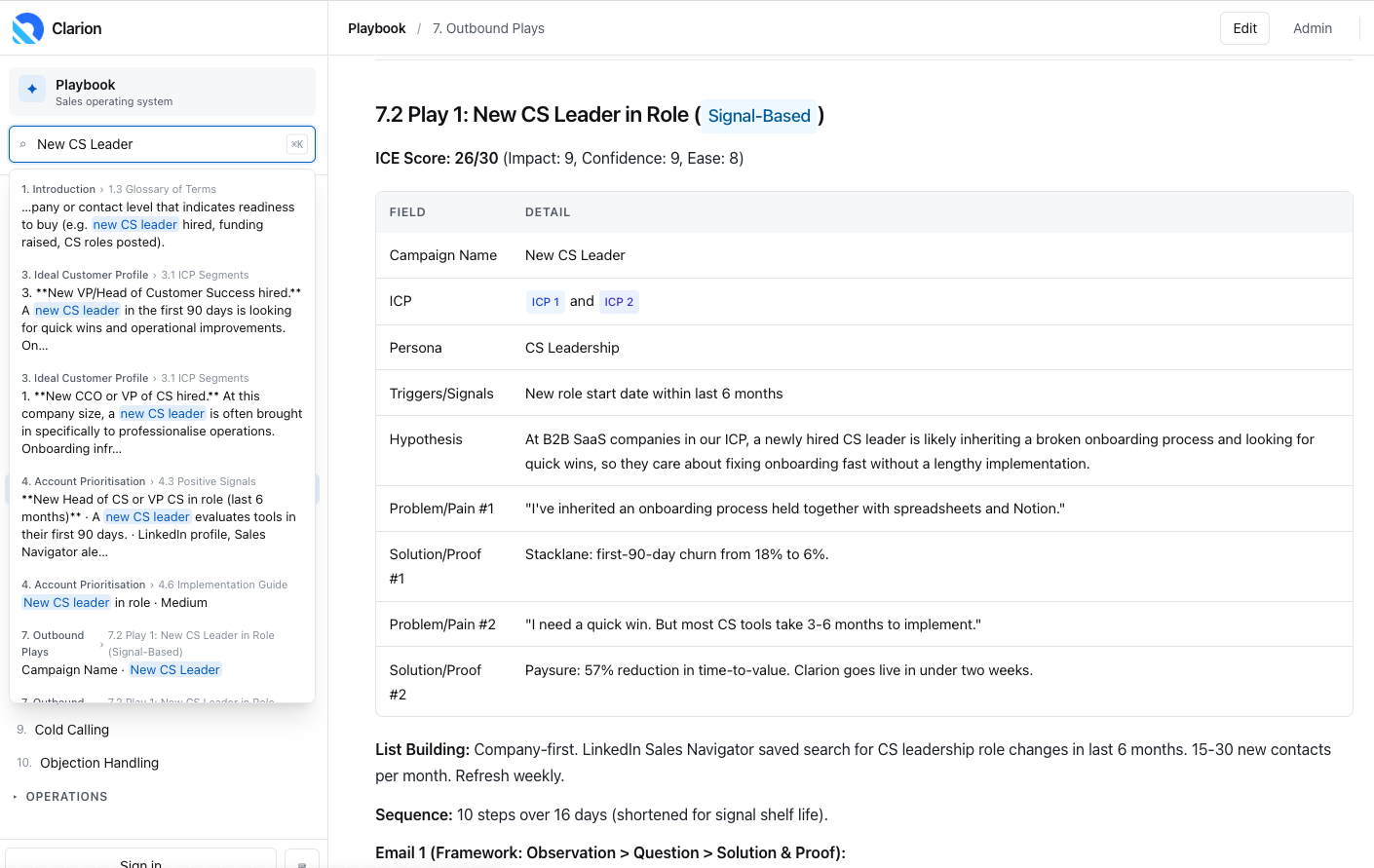Click the Clarion logo icon
Image resolution: width=1374 pixels, height=868 pixels.
click(27, 28)
